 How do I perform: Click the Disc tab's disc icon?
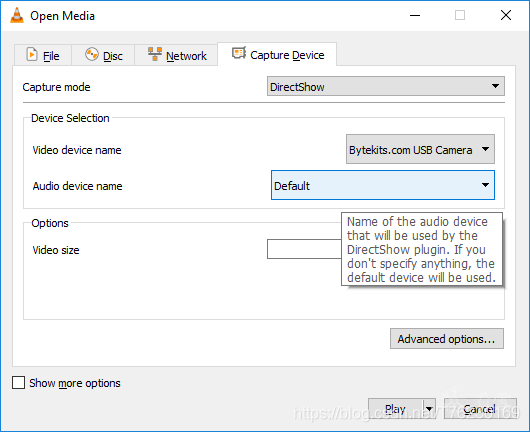(x=92, y=54)
